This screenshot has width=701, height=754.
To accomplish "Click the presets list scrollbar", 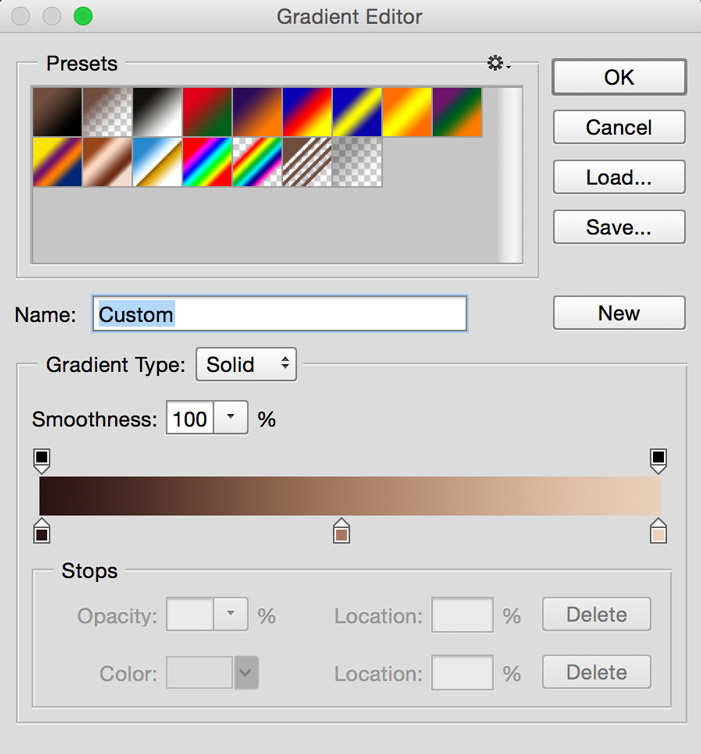I will click(x=510, y=175).
